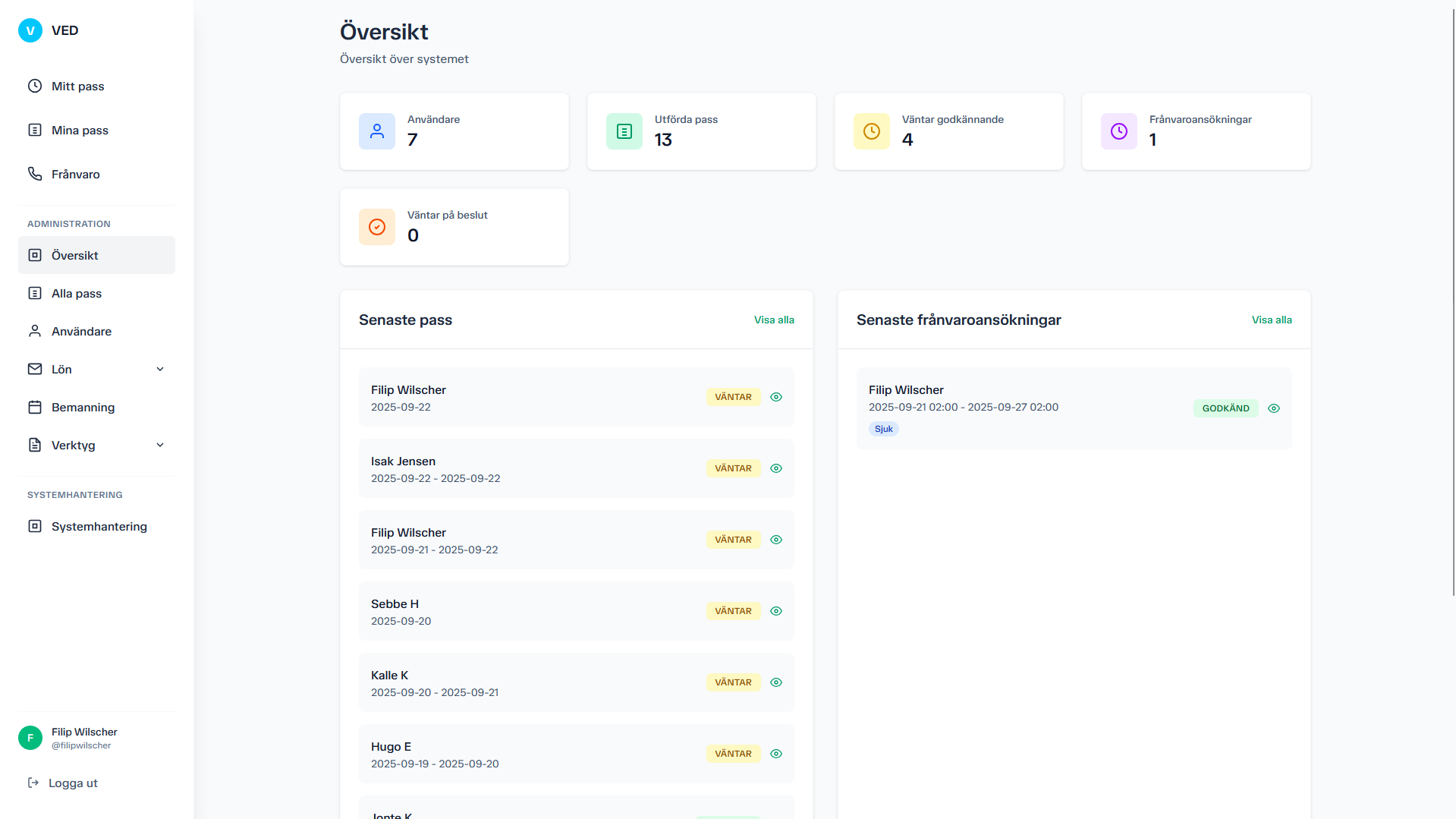This screenshot has height=819, width=1456.
Task: Click Visa alla in Senaste pass
Action: point(774,320)
